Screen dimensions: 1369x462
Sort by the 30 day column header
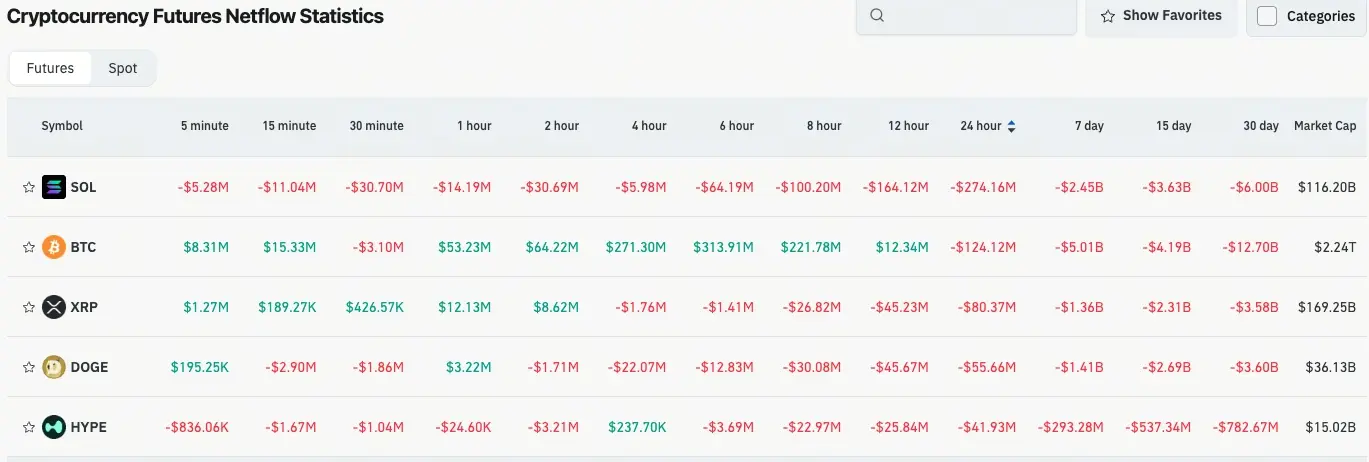[1261, 126]
